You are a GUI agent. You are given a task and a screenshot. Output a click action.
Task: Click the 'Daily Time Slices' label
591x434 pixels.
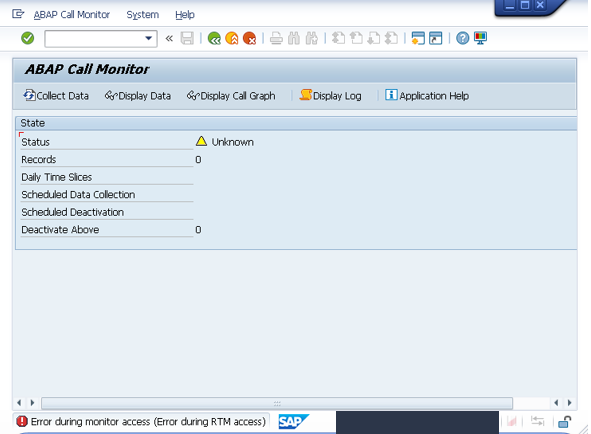tap(57, 177)
